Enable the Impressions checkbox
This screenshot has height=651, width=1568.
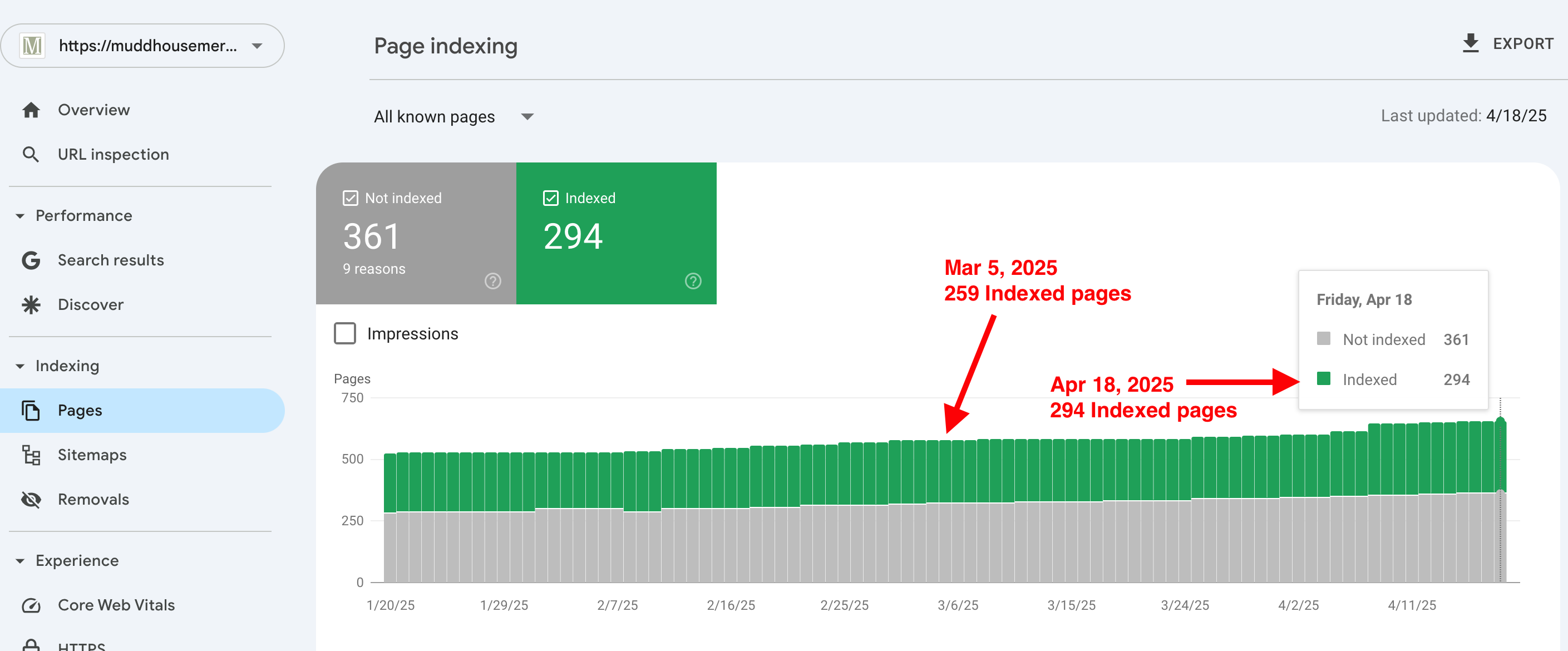click(x=345, y=333)
